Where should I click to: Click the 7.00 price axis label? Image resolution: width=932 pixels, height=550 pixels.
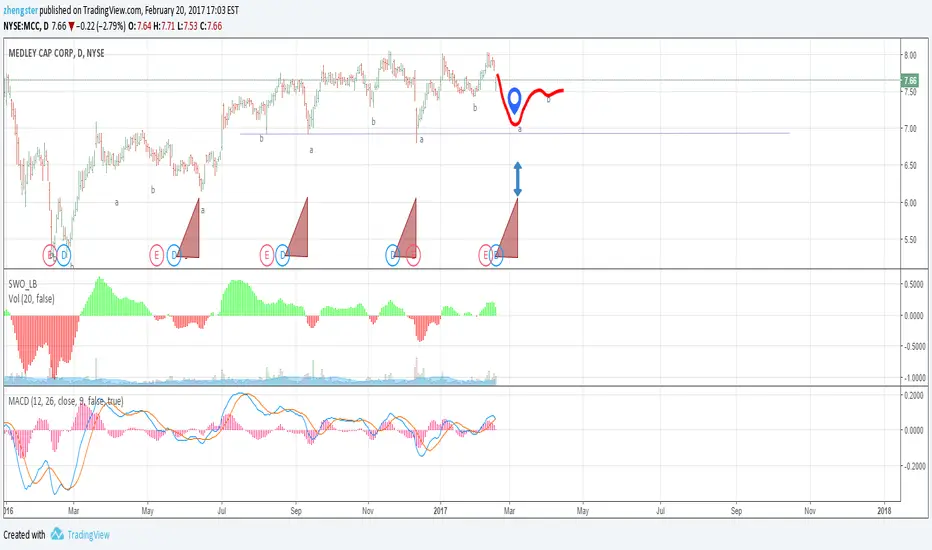910,128
